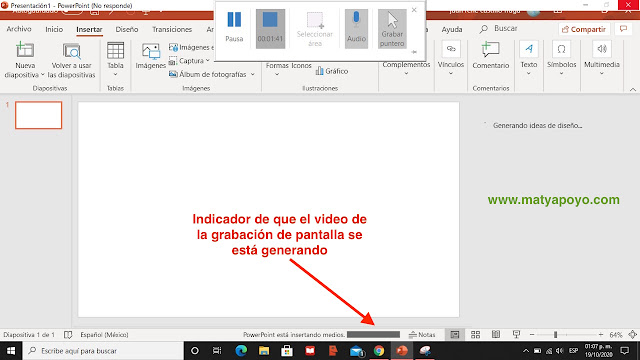640x360 pixels.
Task: Expand the Nueva diapositiva dropdown arrow
Action: coord(42,75)
